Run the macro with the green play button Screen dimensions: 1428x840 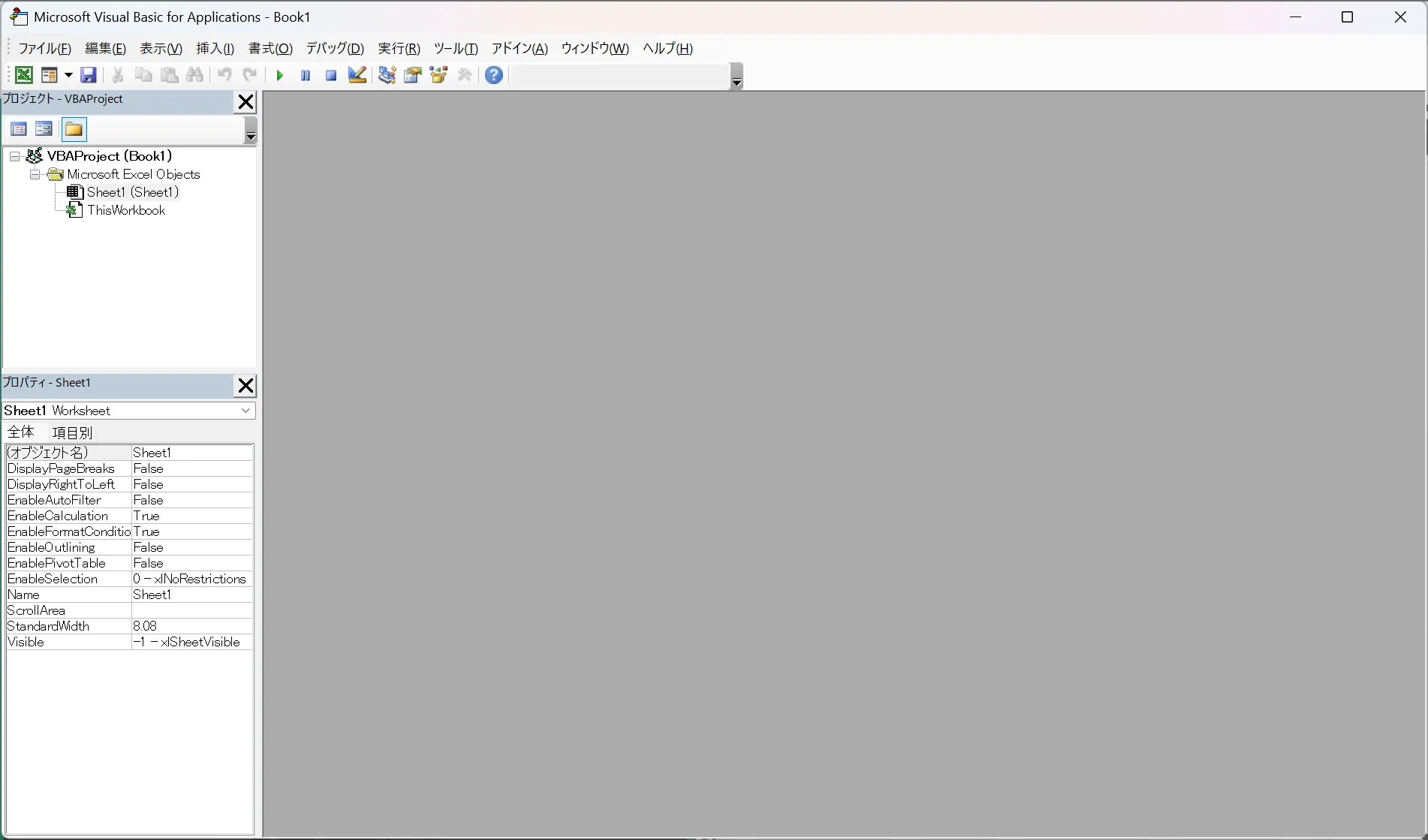[279, 75]
